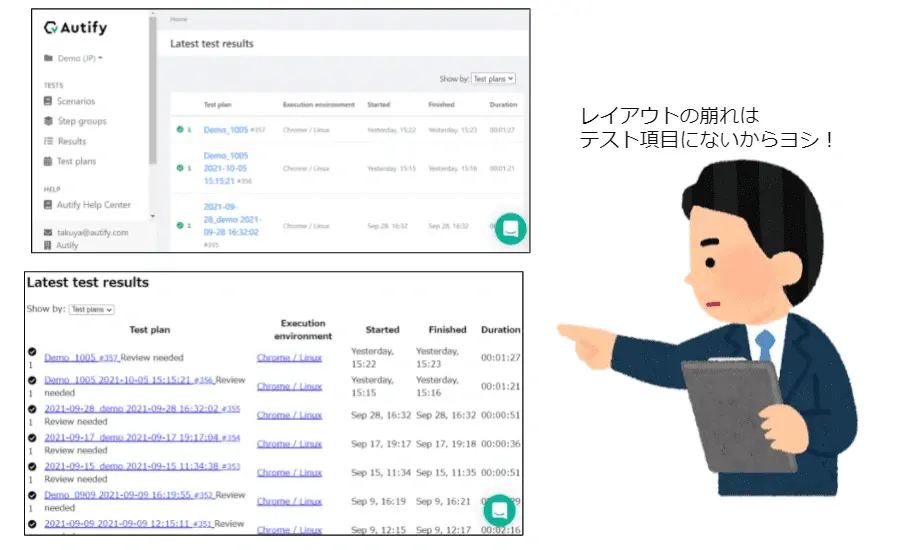Click the building icon beside the bottom Autify label
Viewport: 901px width, 550px height.
pos(48,245)
